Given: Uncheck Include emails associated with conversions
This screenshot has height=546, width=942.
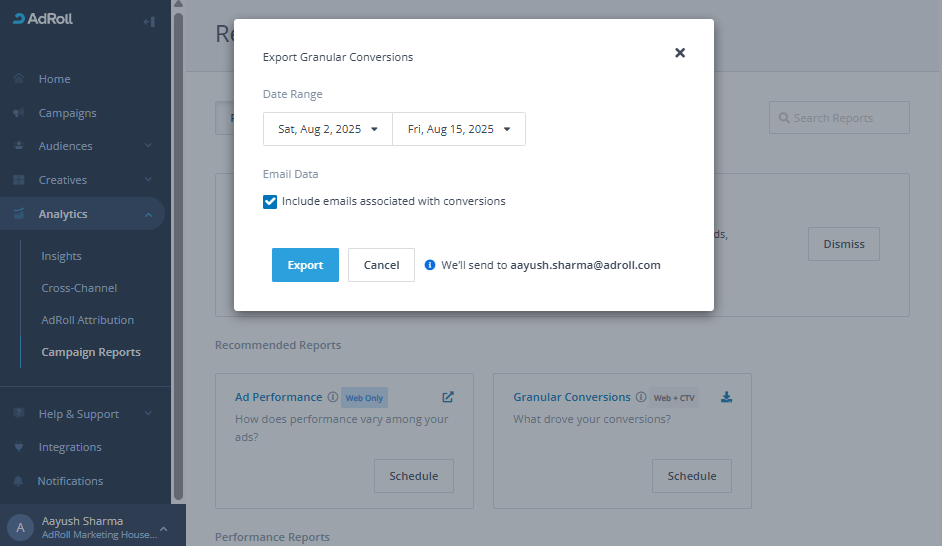Looking at the screenshot, I should click(270, 201).
